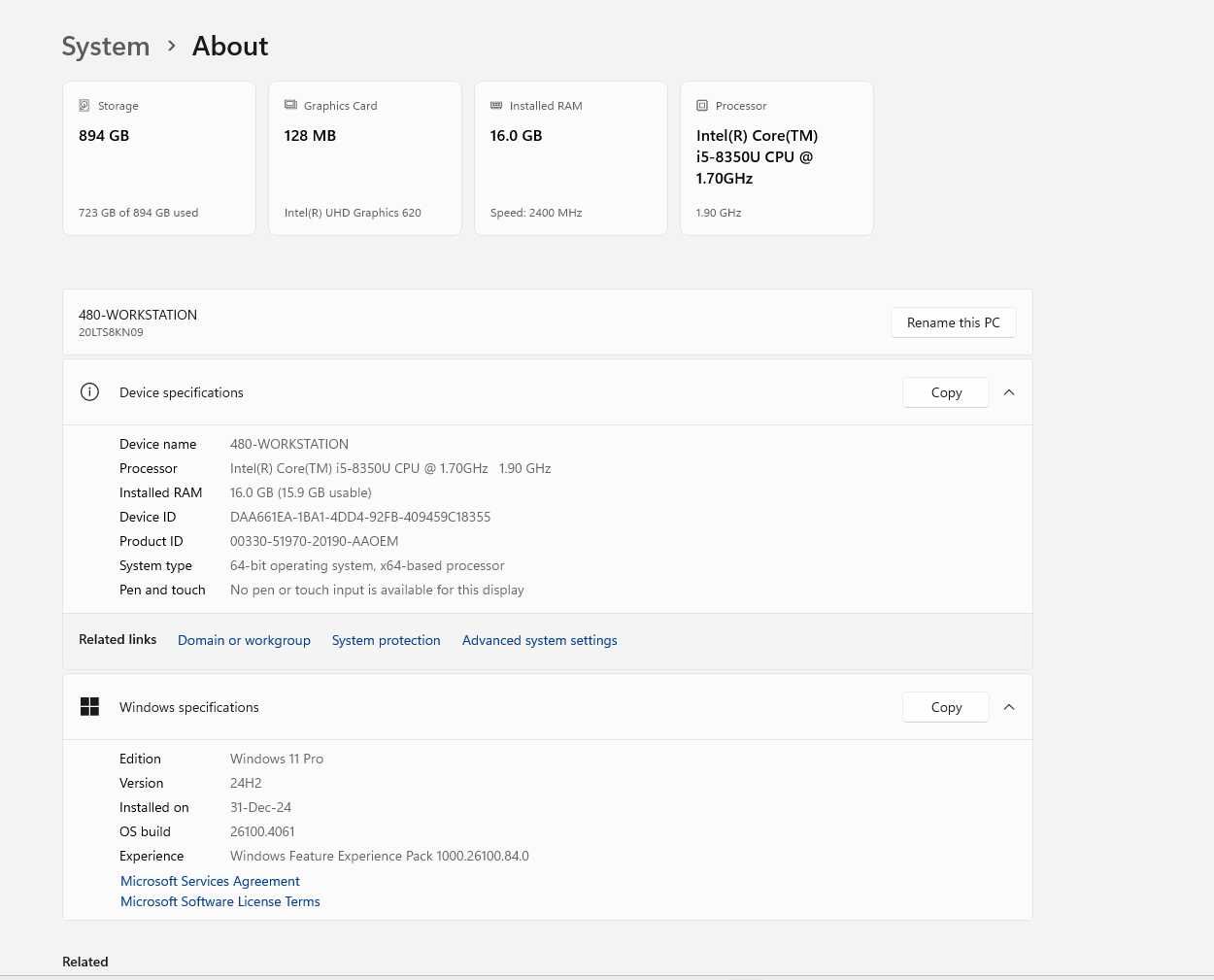Click the Related links label
This screenshot has height=980, width=1214.
[118, 639]
